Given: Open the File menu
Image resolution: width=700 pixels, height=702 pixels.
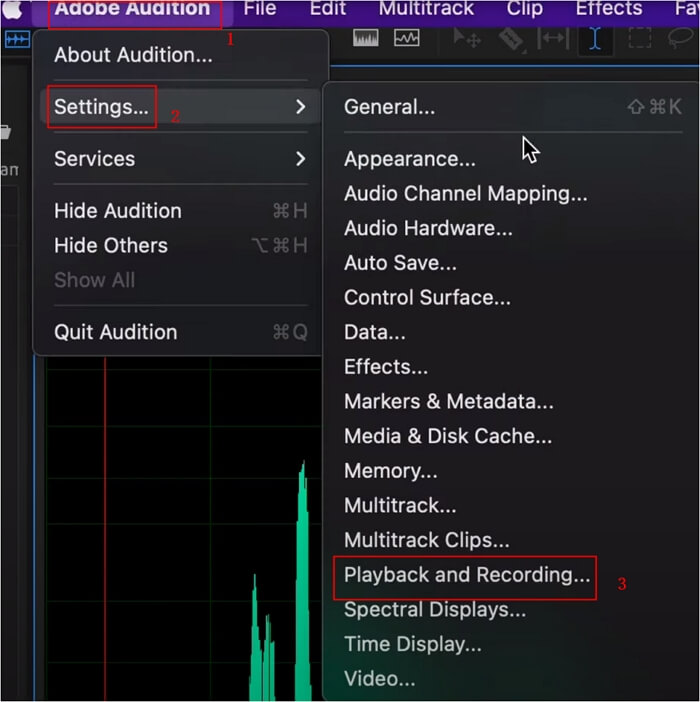Looking at the screenshot, I should [260, 9].
